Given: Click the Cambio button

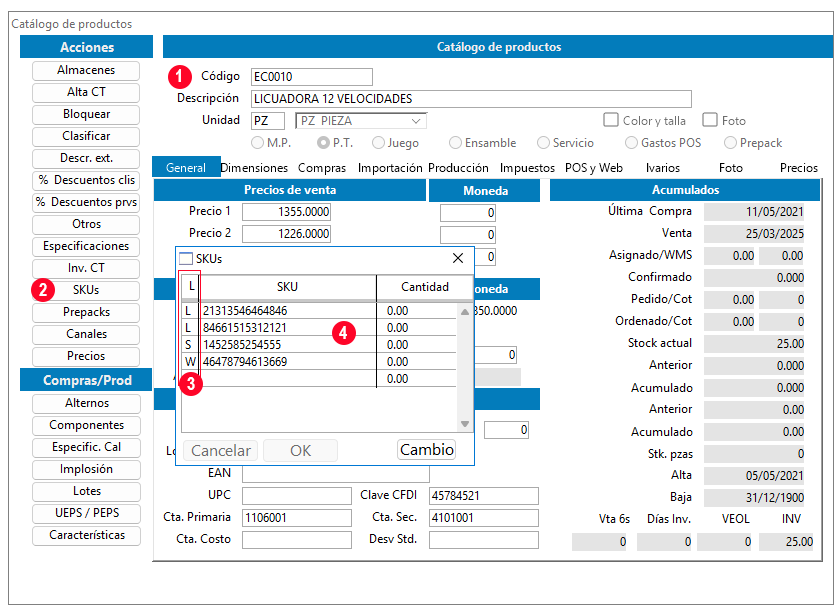Looking at the screenshot, I should pyautogui.click(x=427, y=450).
